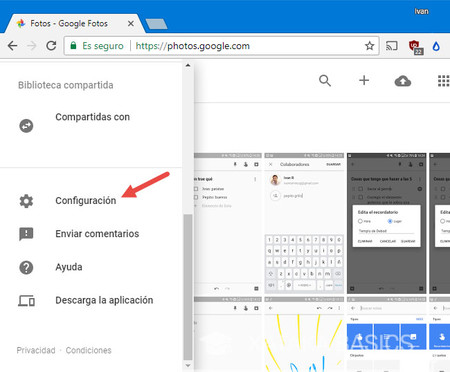Click the address bar URL field
Viewport: 450px width, 372px height.
coord(221,46)
